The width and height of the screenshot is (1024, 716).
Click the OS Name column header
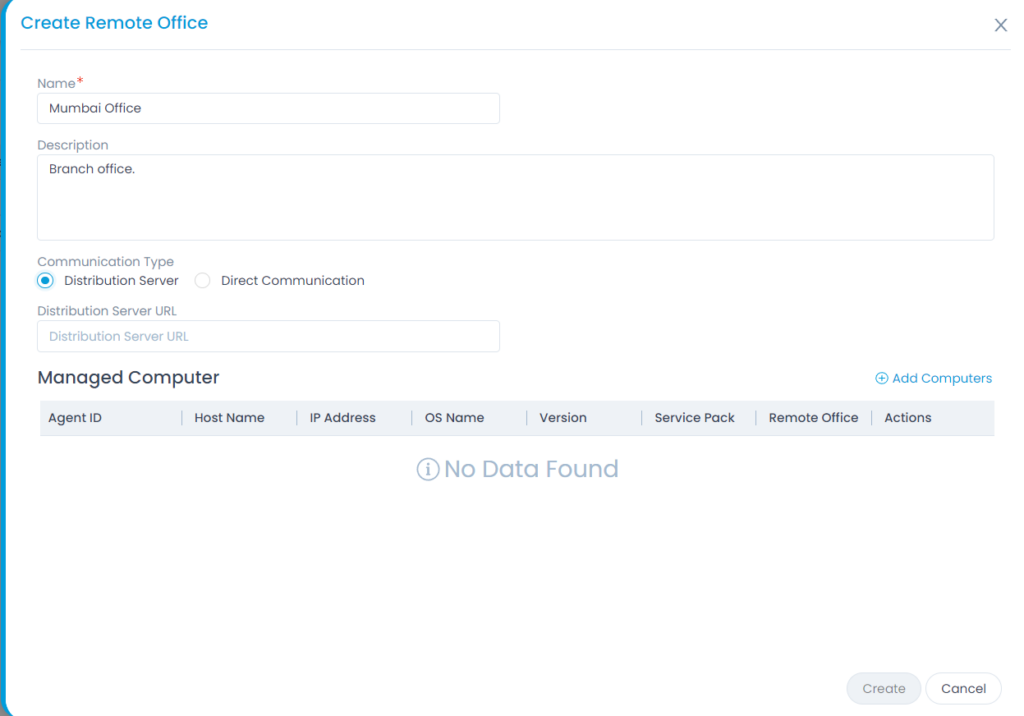coord(454,418)
